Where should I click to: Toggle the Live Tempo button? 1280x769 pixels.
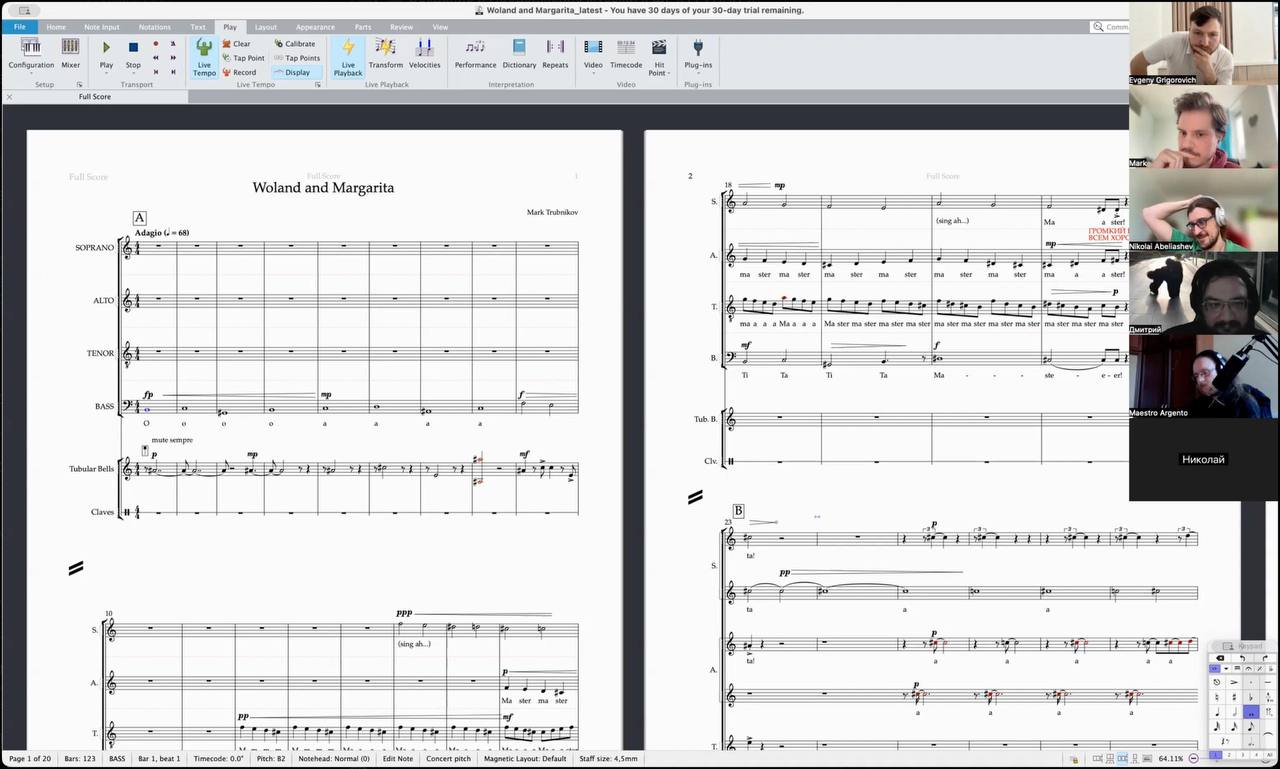(204, 56)
